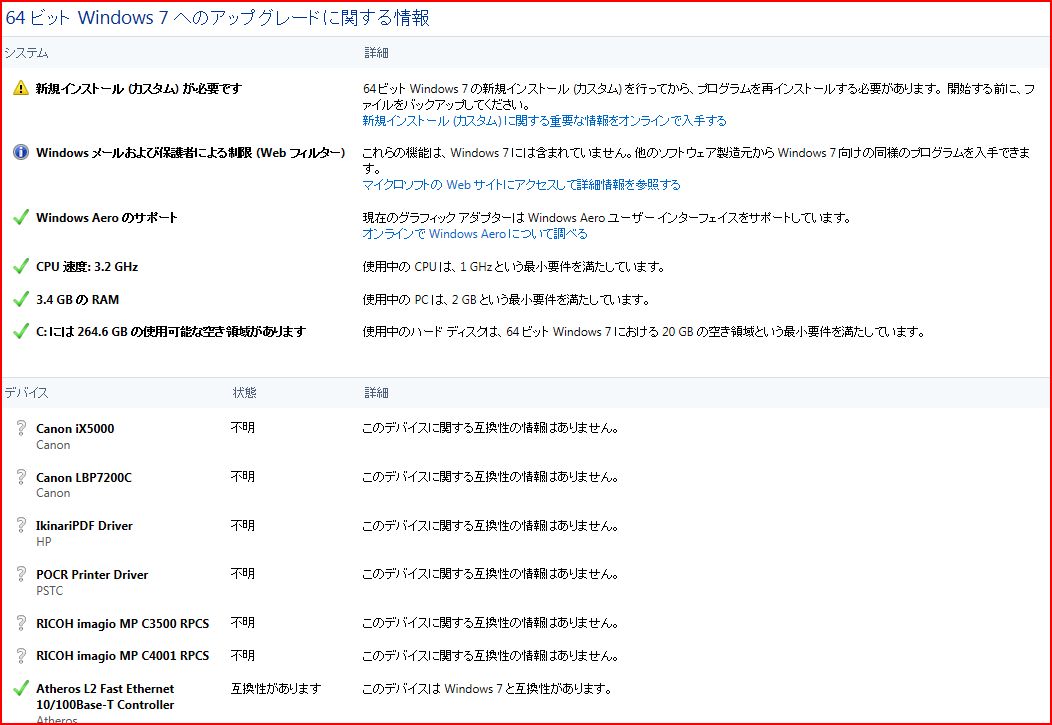Click the 不明 status for POCR Printer Driver

(243, 573)
